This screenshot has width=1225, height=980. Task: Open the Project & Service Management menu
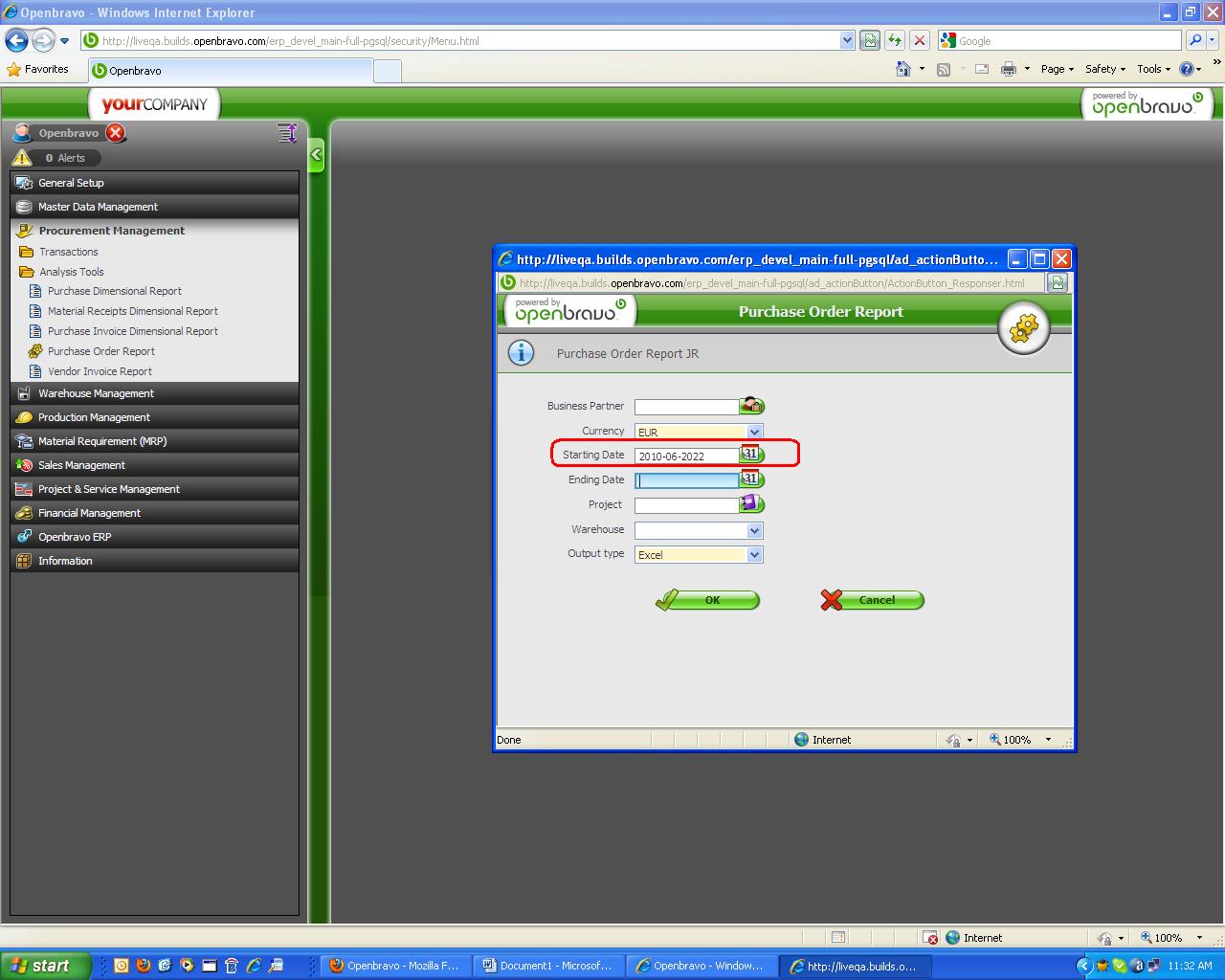tap(155, 489)
